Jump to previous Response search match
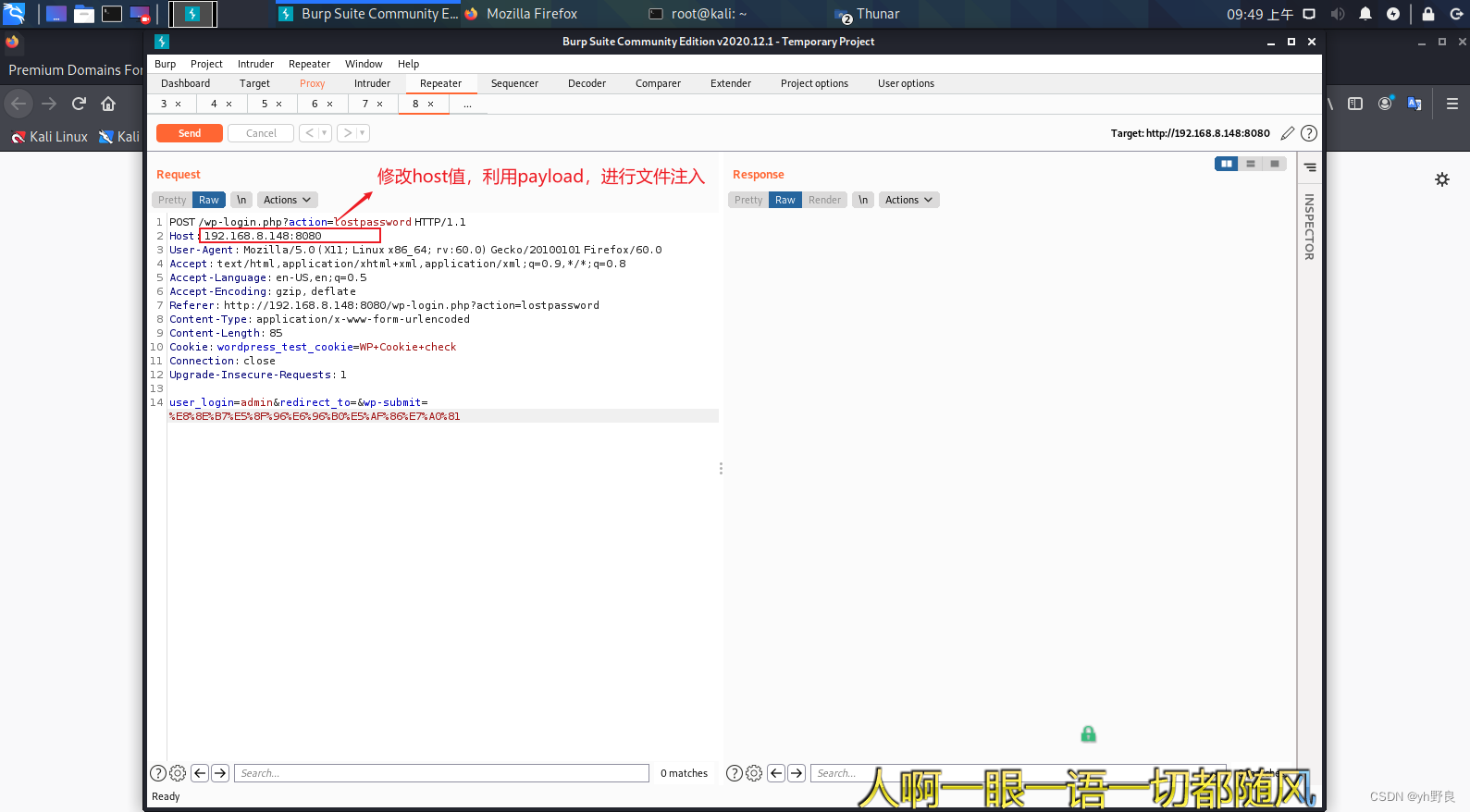Screen dimensions: 1470x812 [x=776, y=773]
